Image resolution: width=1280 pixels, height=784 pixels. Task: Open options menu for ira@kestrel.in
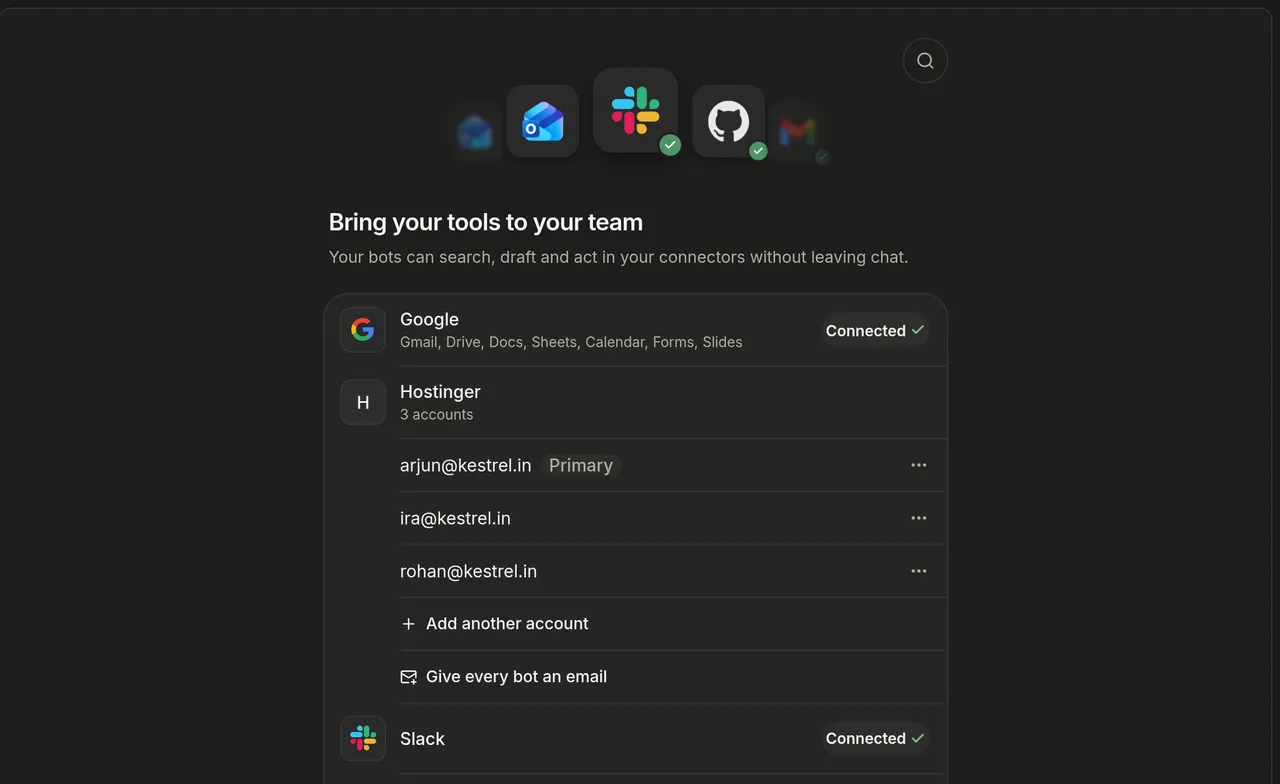click(x=919, y=518)
